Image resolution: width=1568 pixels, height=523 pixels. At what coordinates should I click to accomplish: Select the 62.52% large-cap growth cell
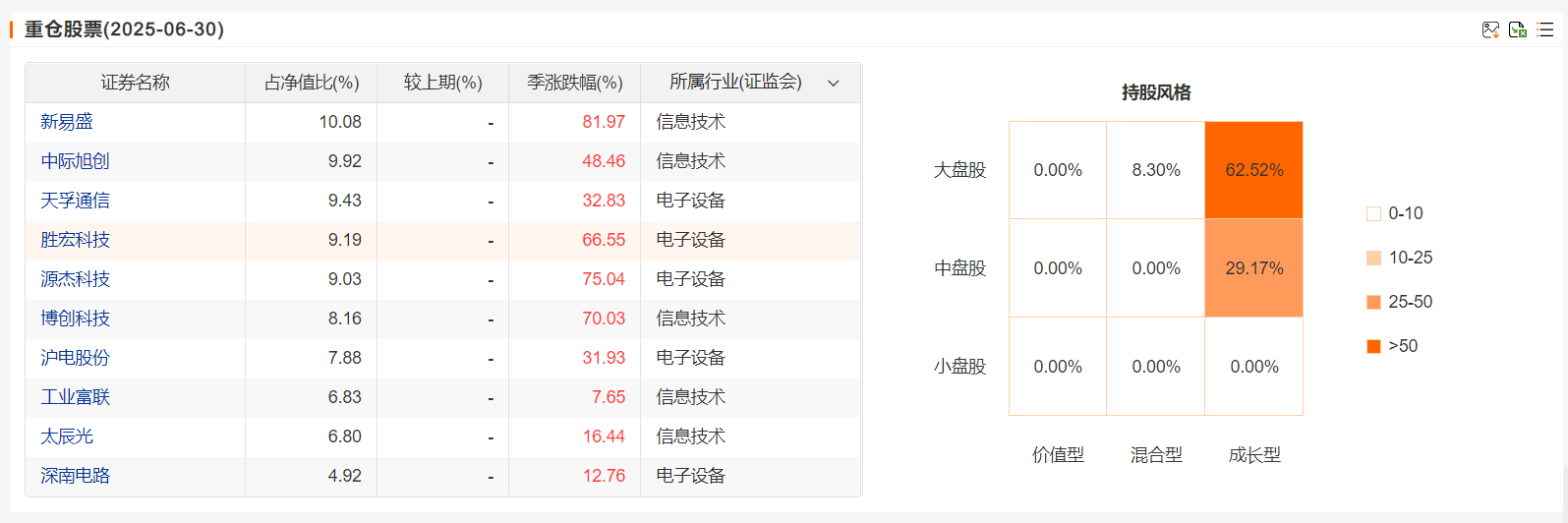click(1254, 170)
